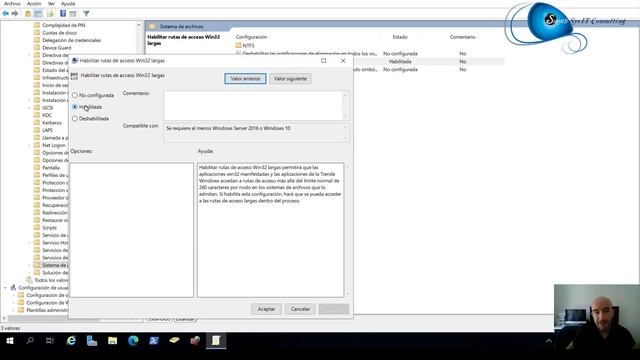
Task: Click the blue Help toolbar icon
Action: (63, 13)
